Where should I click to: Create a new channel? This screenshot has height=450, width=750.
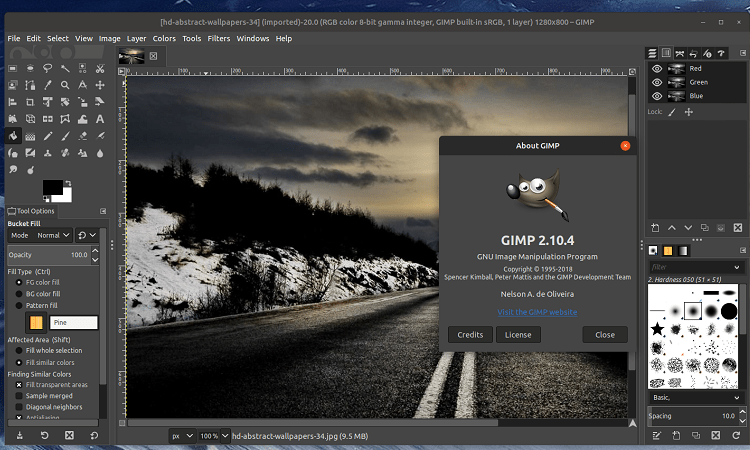pos(655,228)
